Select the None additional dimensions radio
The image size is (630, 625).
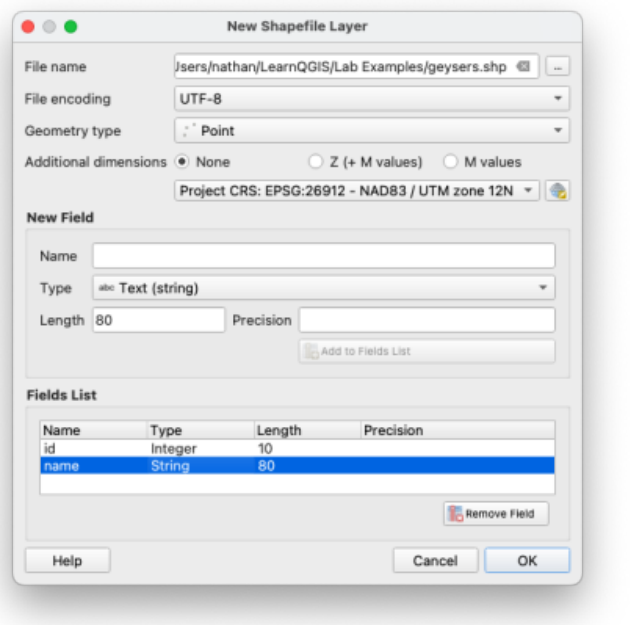[182, 162]
